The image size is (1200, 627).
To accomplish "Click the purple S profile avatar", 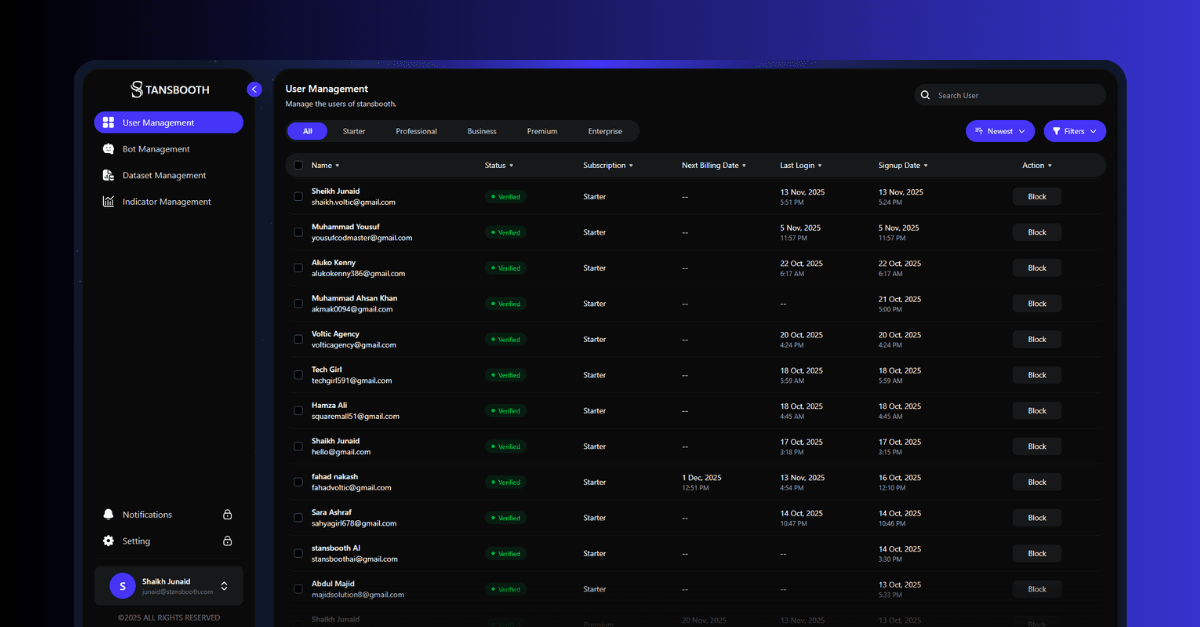I will coord(122,586).
